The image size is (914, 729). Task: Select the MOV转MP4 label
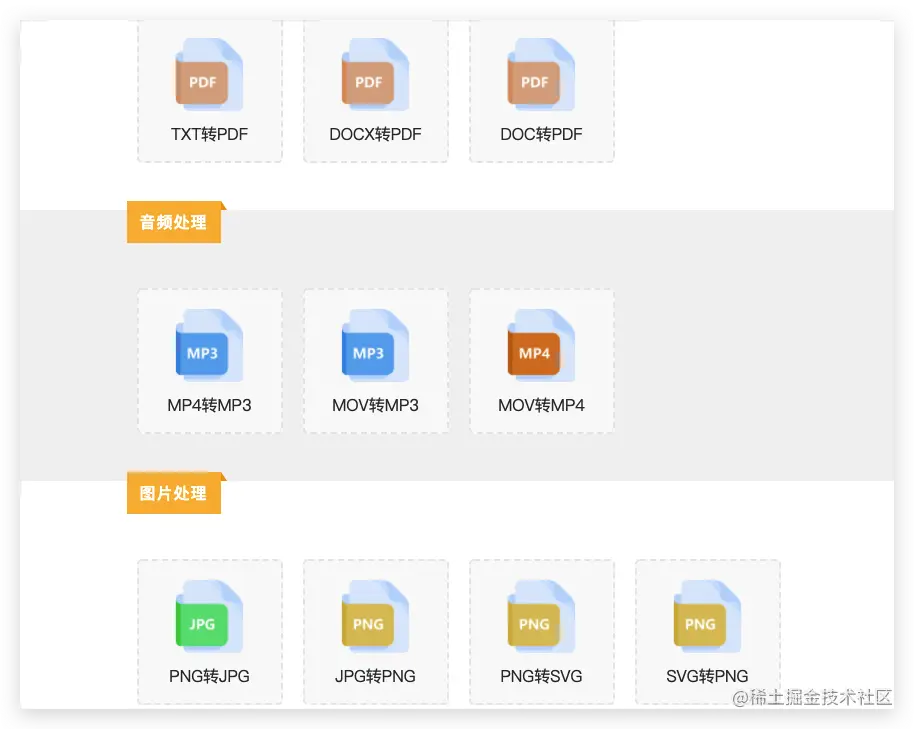[x=541, y=405]
